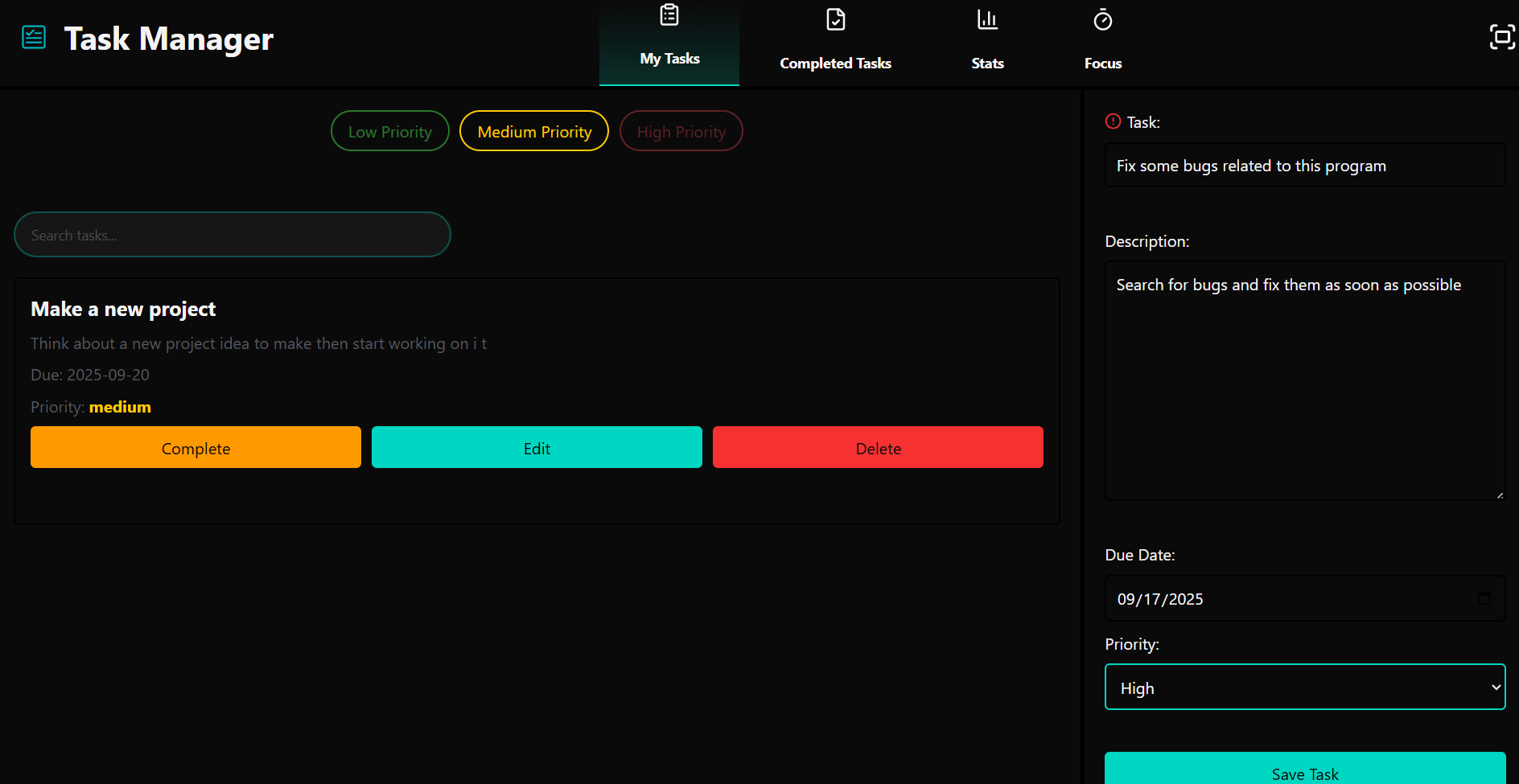
Task: Open the Stats tab
Action: pos(987,63)
